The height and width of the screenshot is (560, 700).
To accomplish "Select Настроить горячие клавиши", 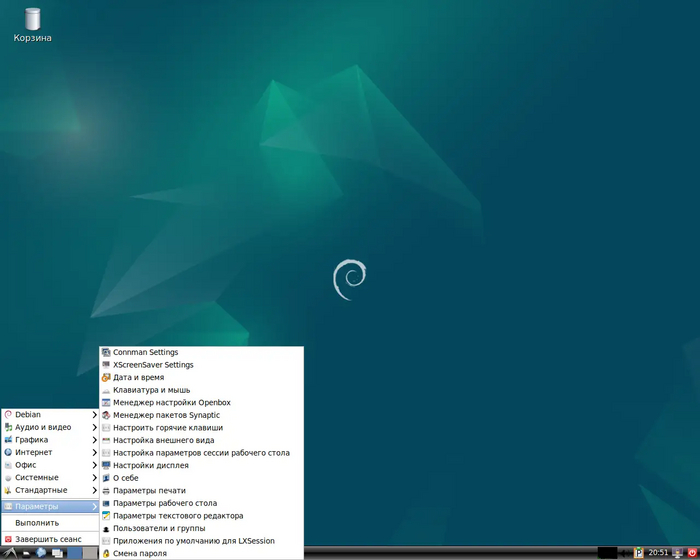I will tap(201, 428).
